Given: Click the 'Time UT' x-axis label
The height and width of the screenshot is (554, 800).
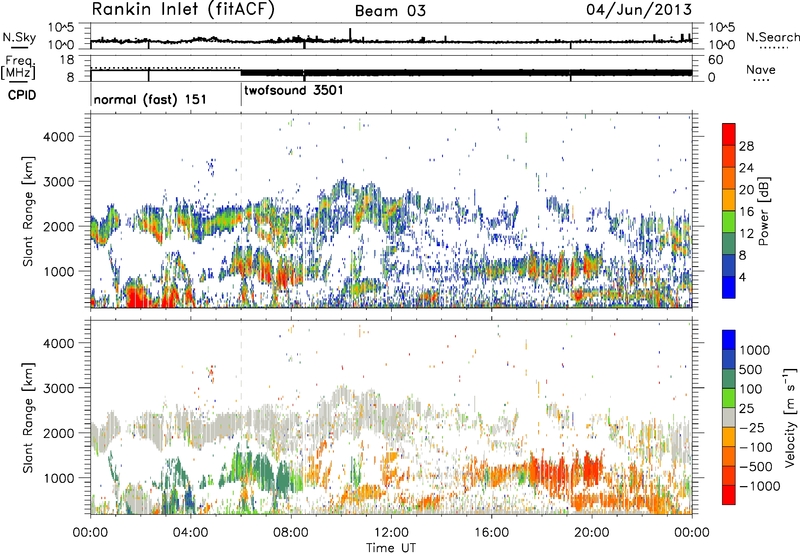Looking at the screenshot, I should pyautogui.click(x=391, y=547).
